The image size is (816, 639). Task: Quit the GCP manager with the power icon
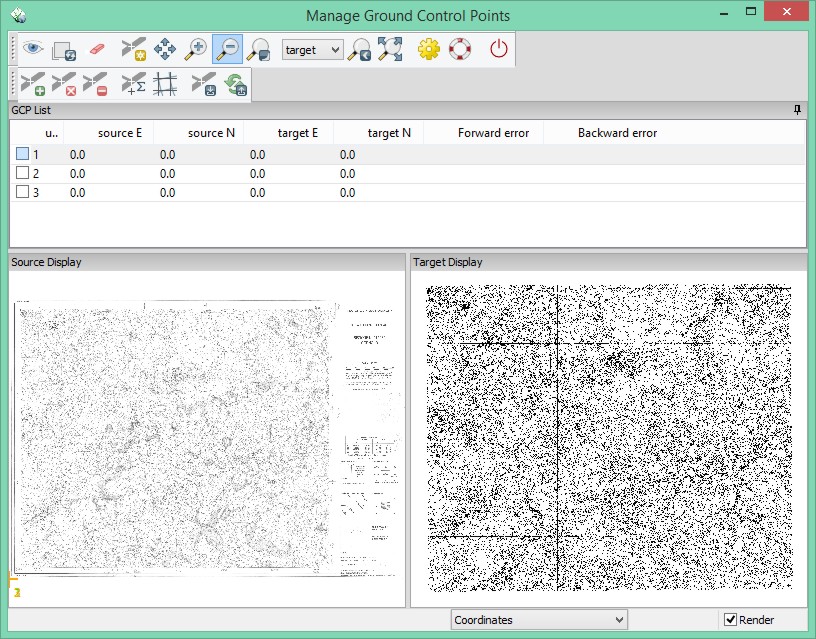(499, 49)
